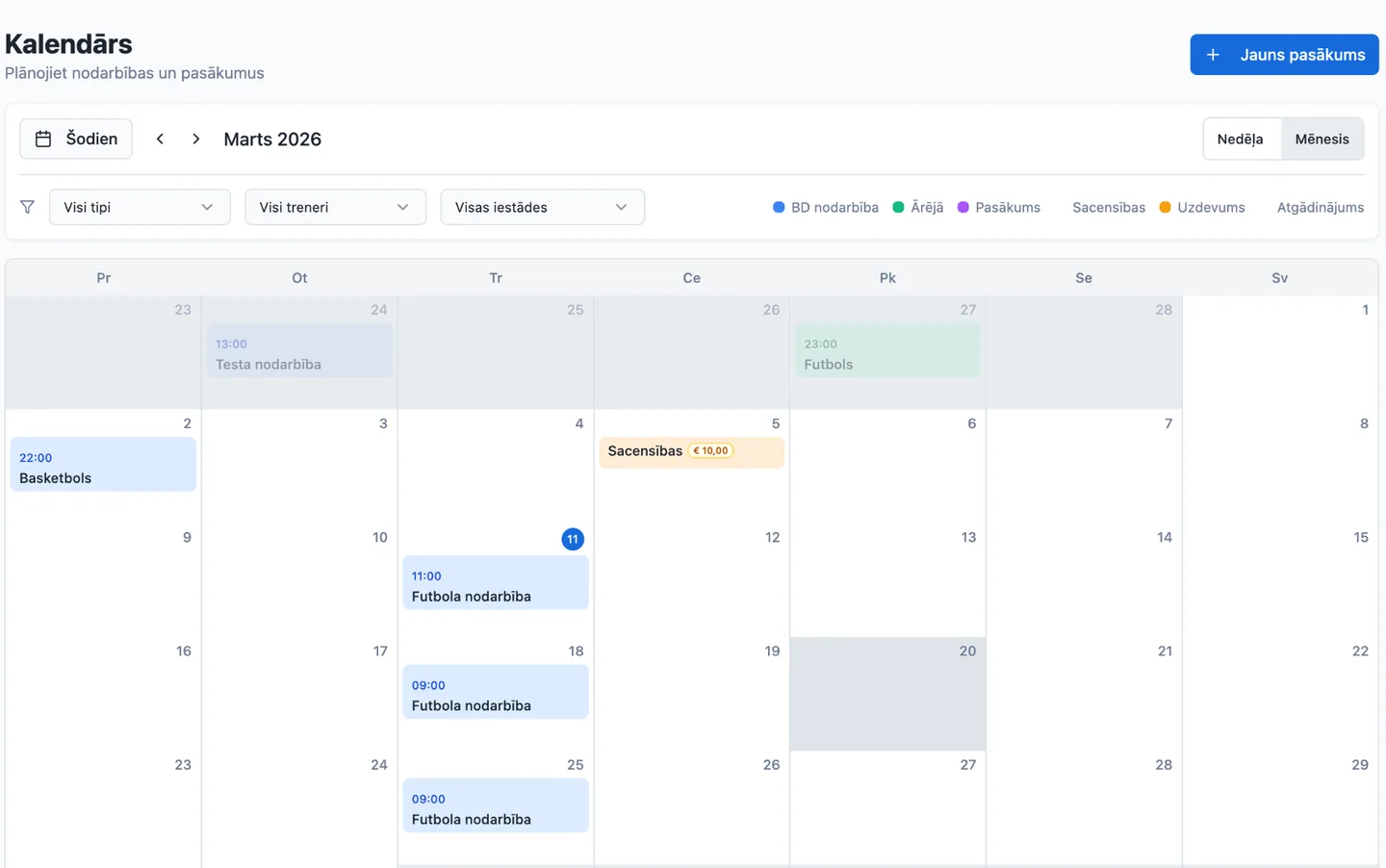Click the orange Uzdevums legend dot
Screen dimensions: 1386x868
(x=1165, y=207)
